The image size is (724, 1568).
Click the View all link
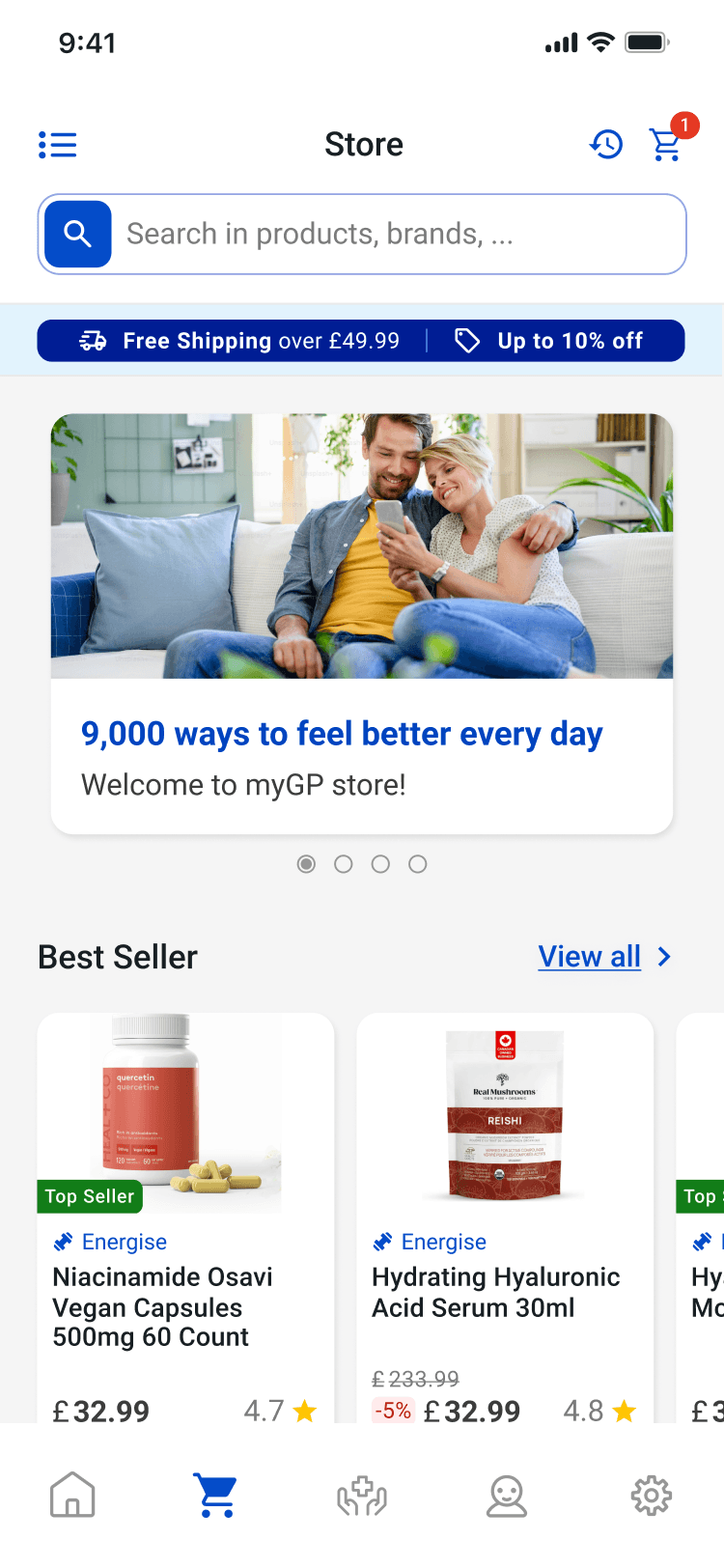[x=590, y=957]
